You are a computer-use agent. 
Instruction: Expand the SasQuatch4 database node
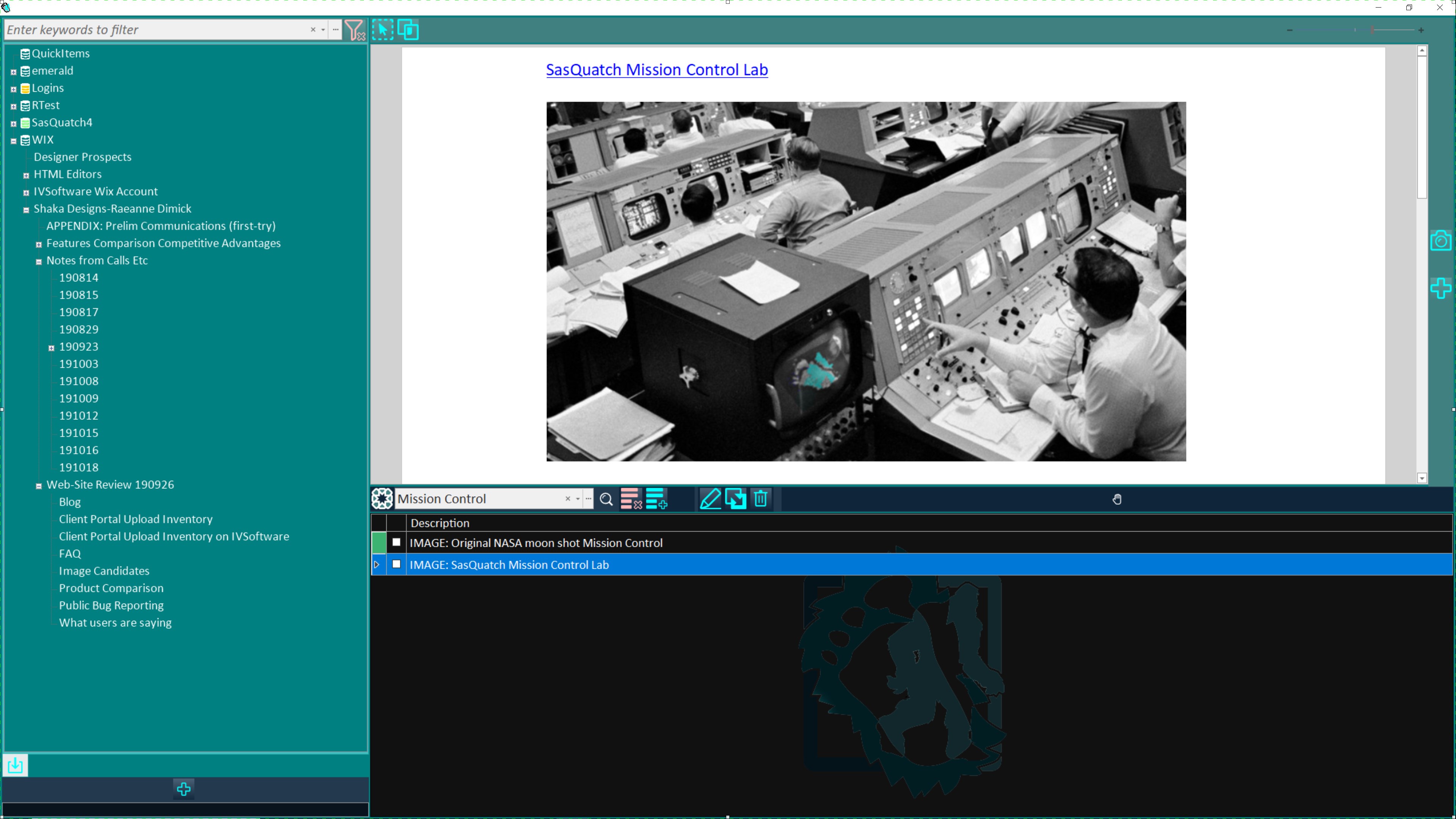pyautogui.click(x=14, y=123)
